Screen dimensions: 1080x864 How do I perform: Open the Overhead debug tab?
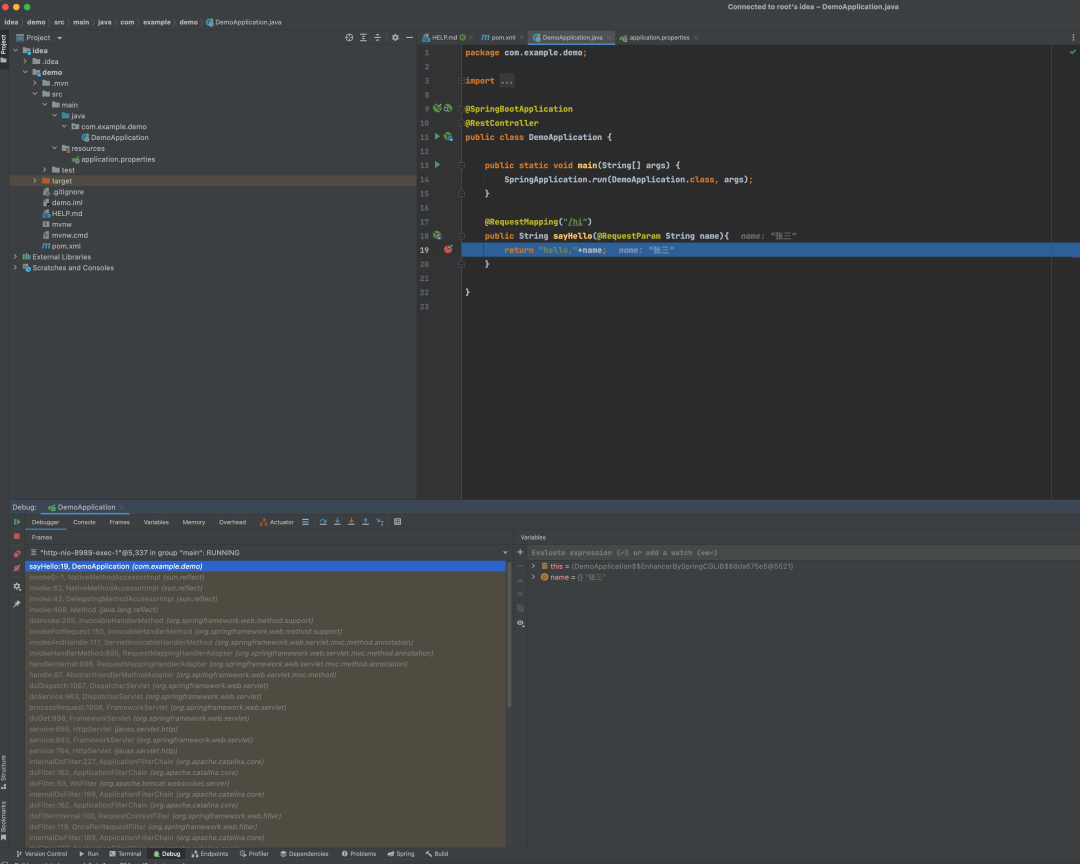(232, 522)
